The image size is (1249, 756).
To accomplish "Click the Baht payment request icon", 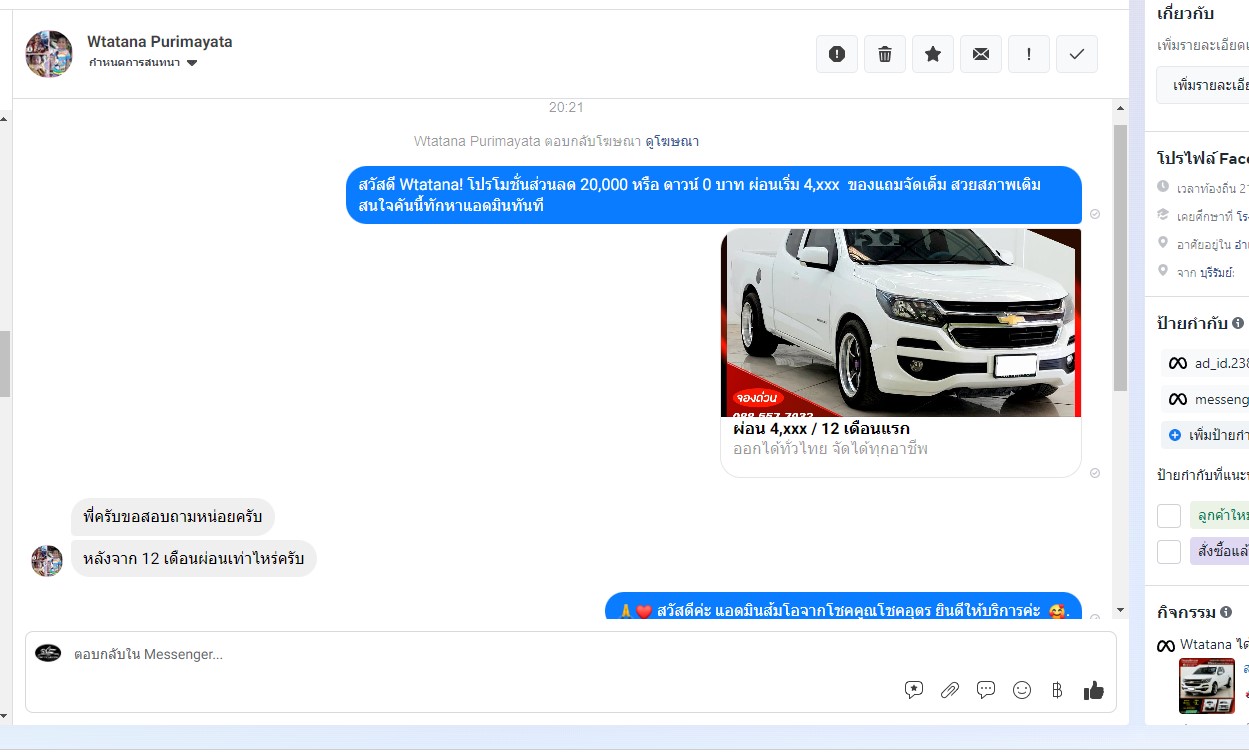I will (1057, 689).
